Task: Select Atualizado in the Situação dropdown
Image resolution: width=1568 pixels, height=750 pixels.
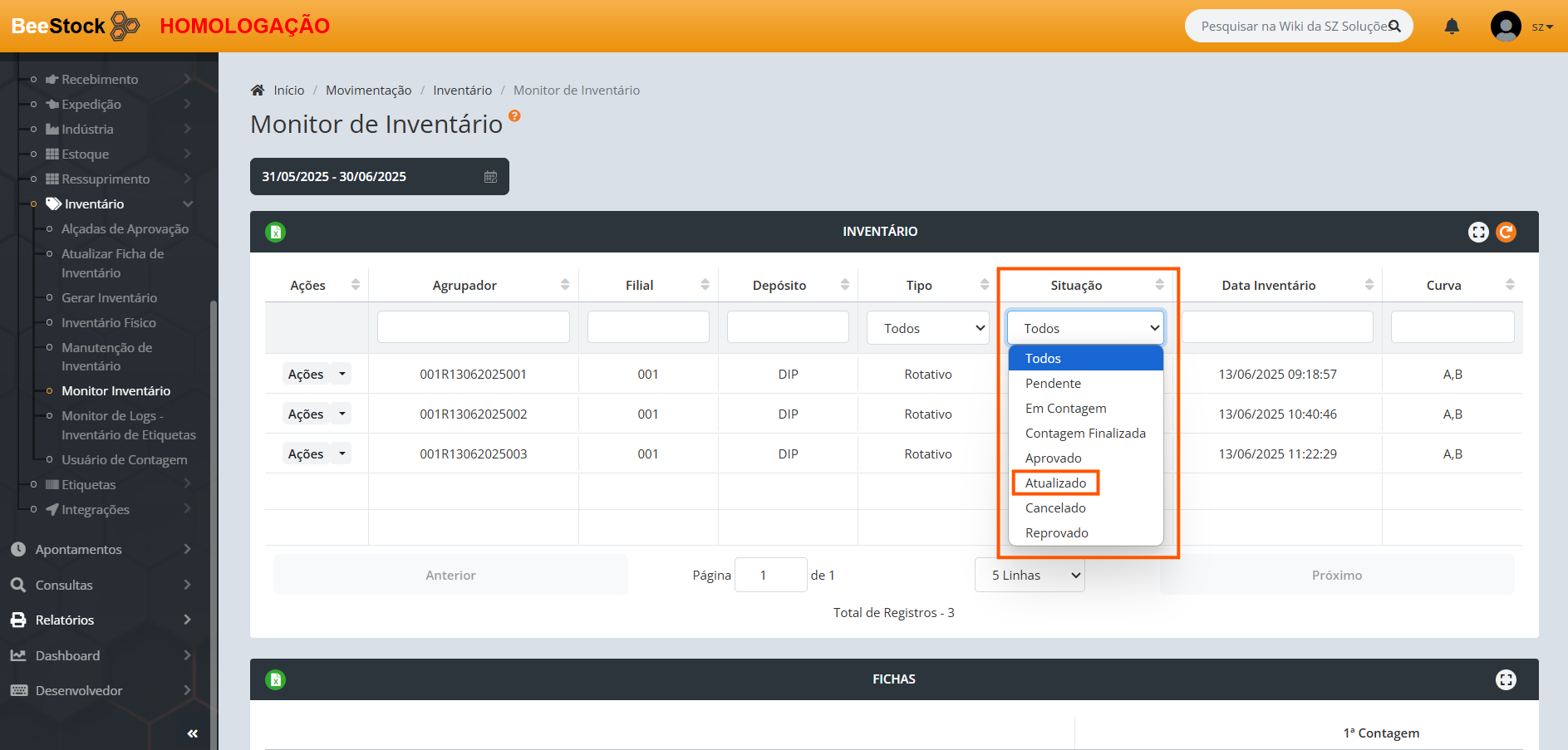Action: tap(1055, 483)
